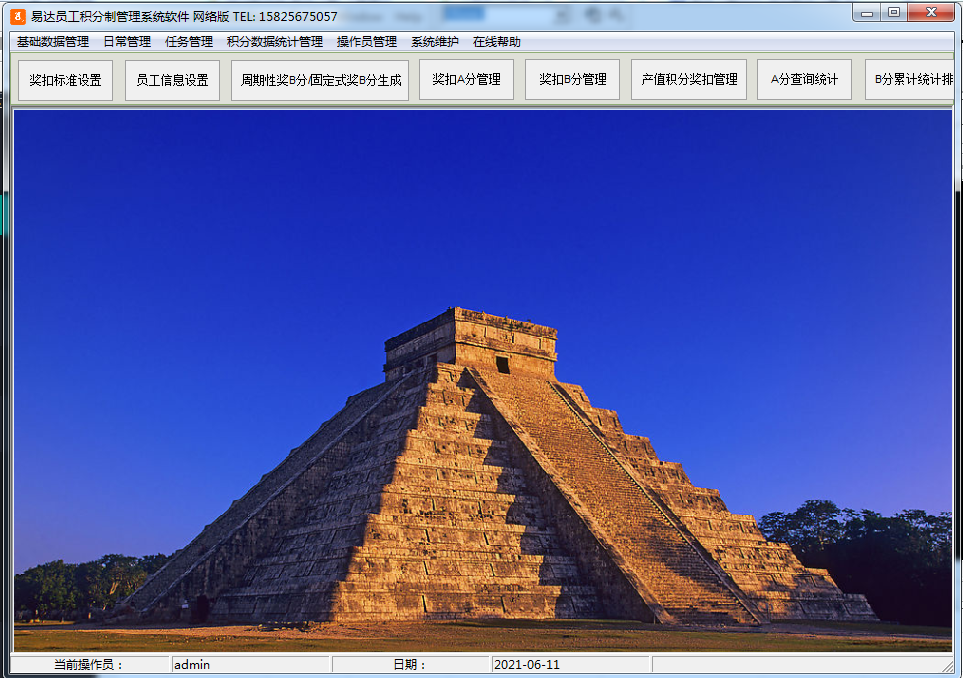Click the 当前操作员 label in status bar

tap(88, 664)
